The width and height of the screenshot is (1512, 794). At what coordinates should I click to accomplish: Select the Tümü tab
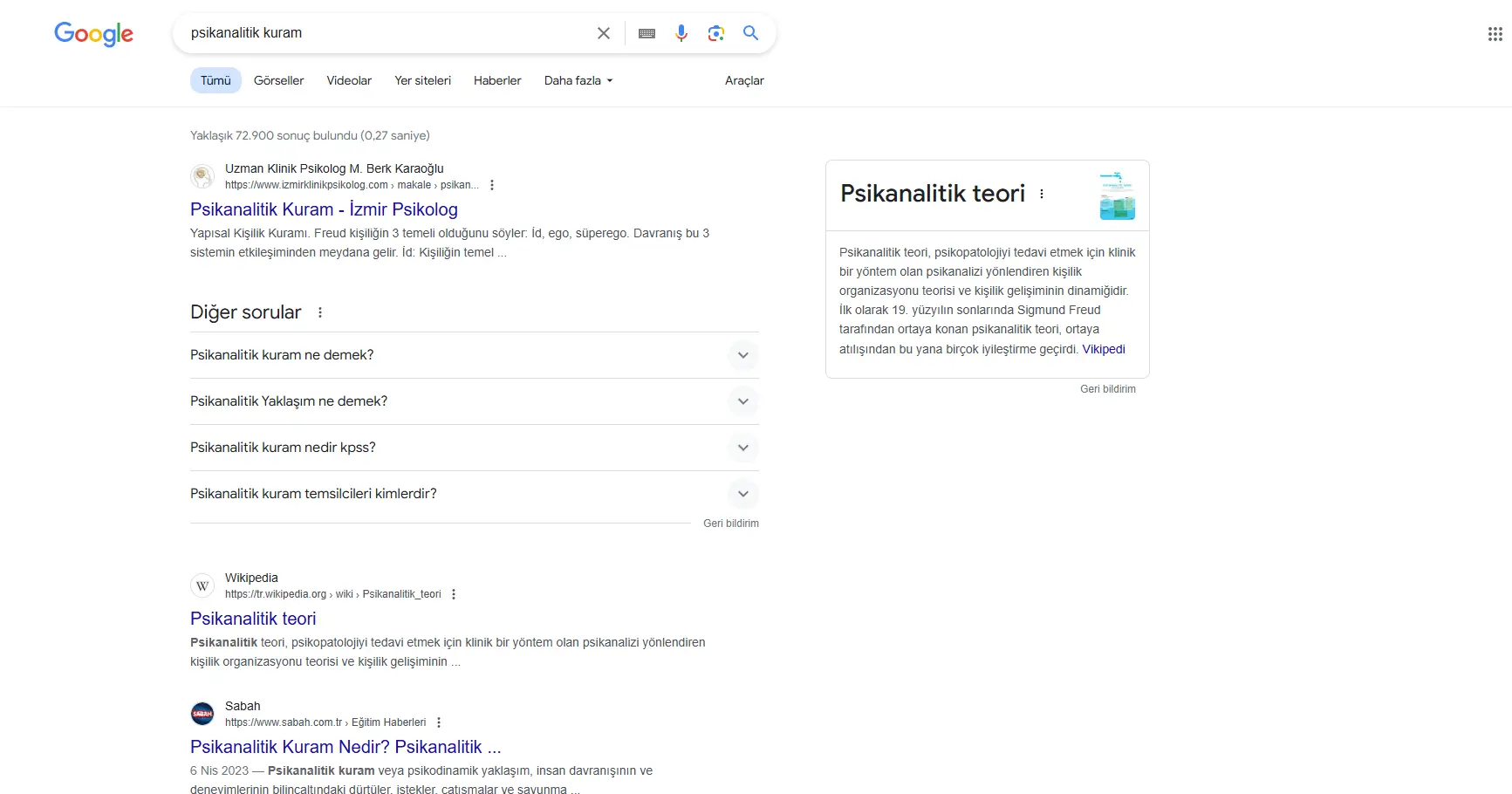[x=216, y=80]
